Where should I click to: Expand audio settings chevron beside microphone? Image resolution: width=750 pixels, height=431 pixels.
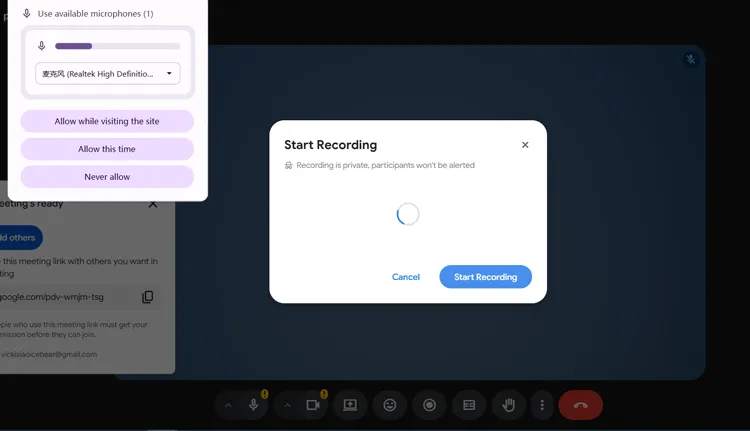(x=228, y=405)
